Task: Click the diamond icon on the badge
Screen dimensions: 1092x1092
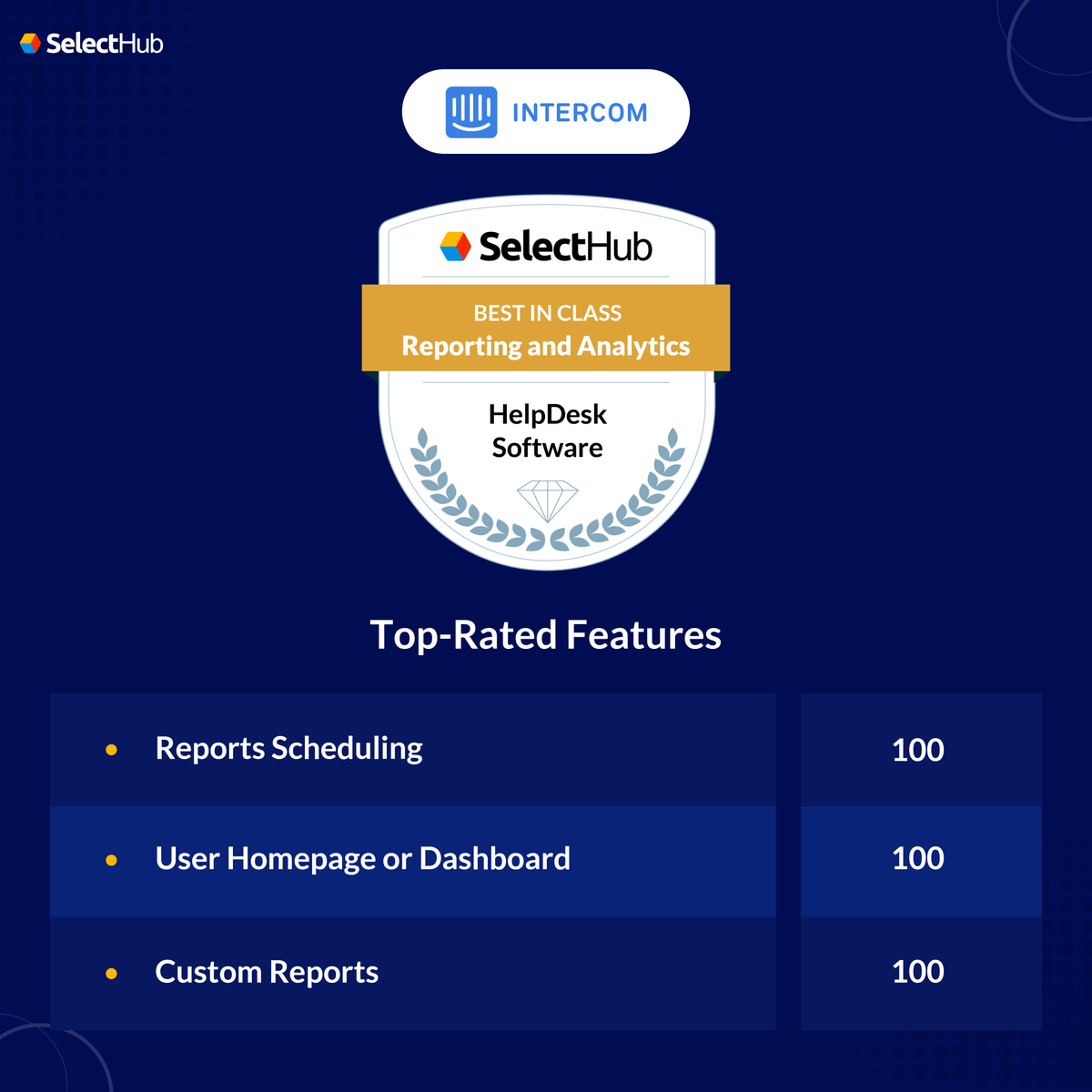Action: (547, 501)
